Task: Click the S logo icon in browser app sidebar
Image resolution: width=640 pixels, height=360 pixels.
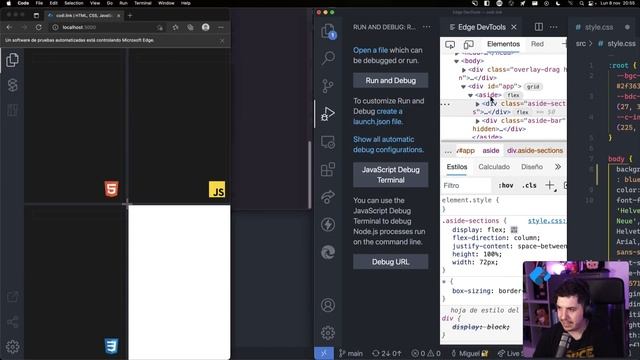Action: (13, 85)
